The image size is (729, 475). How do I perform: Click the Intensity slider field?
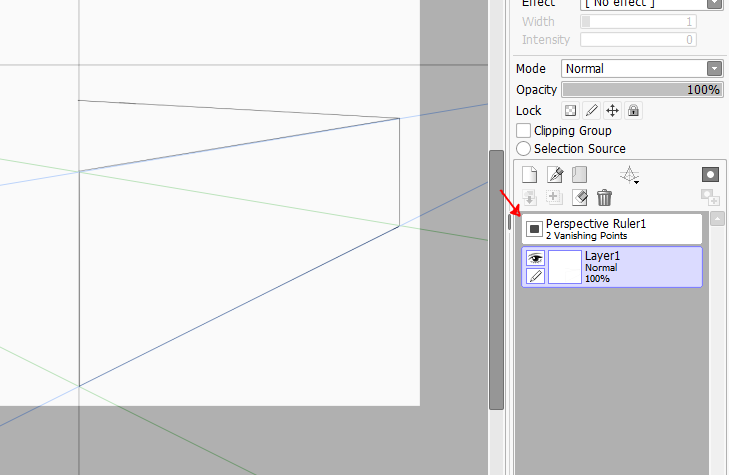[x=638, y=40]
